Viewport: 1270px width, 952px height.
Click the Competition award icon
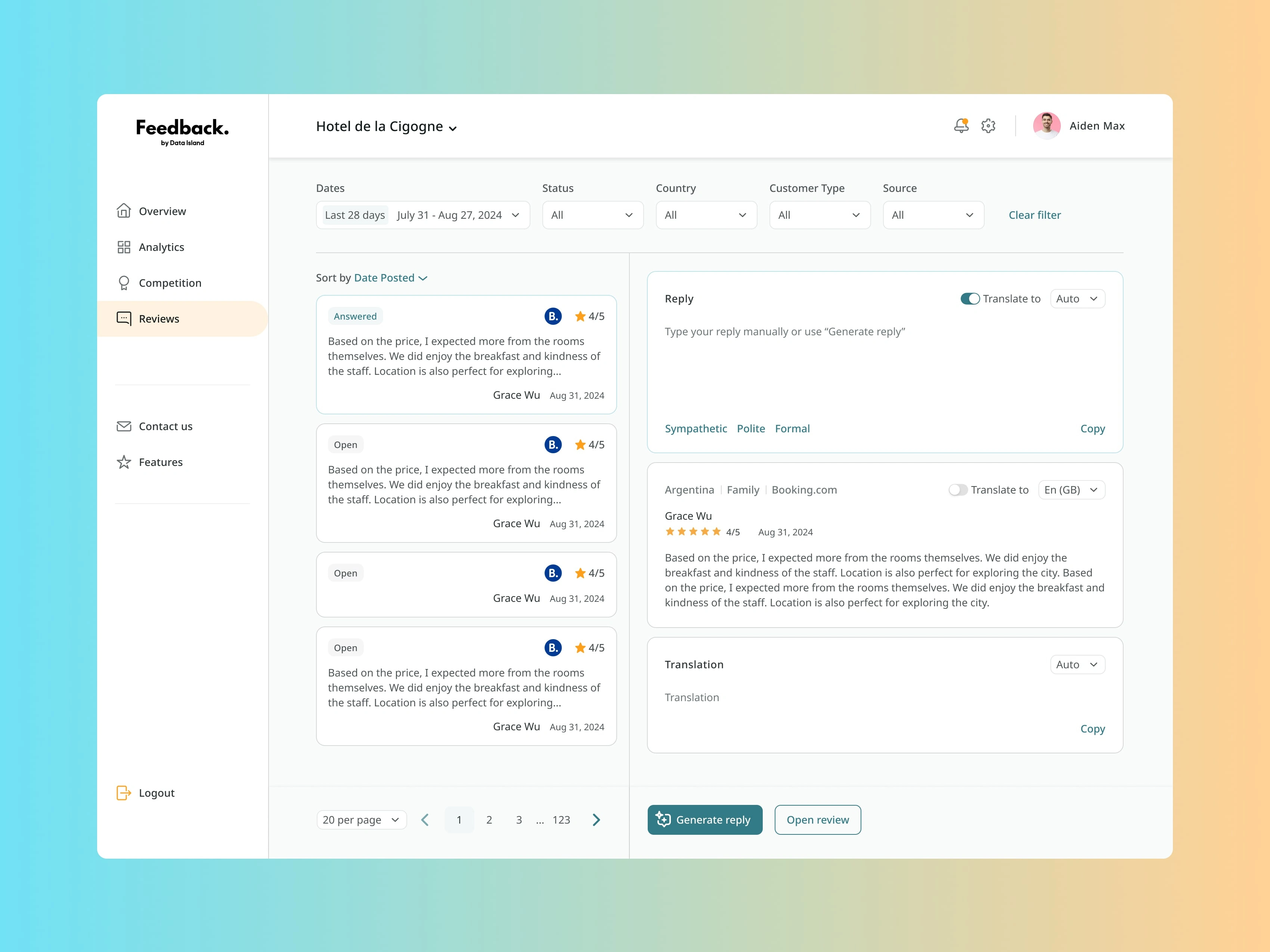[124, 283]
